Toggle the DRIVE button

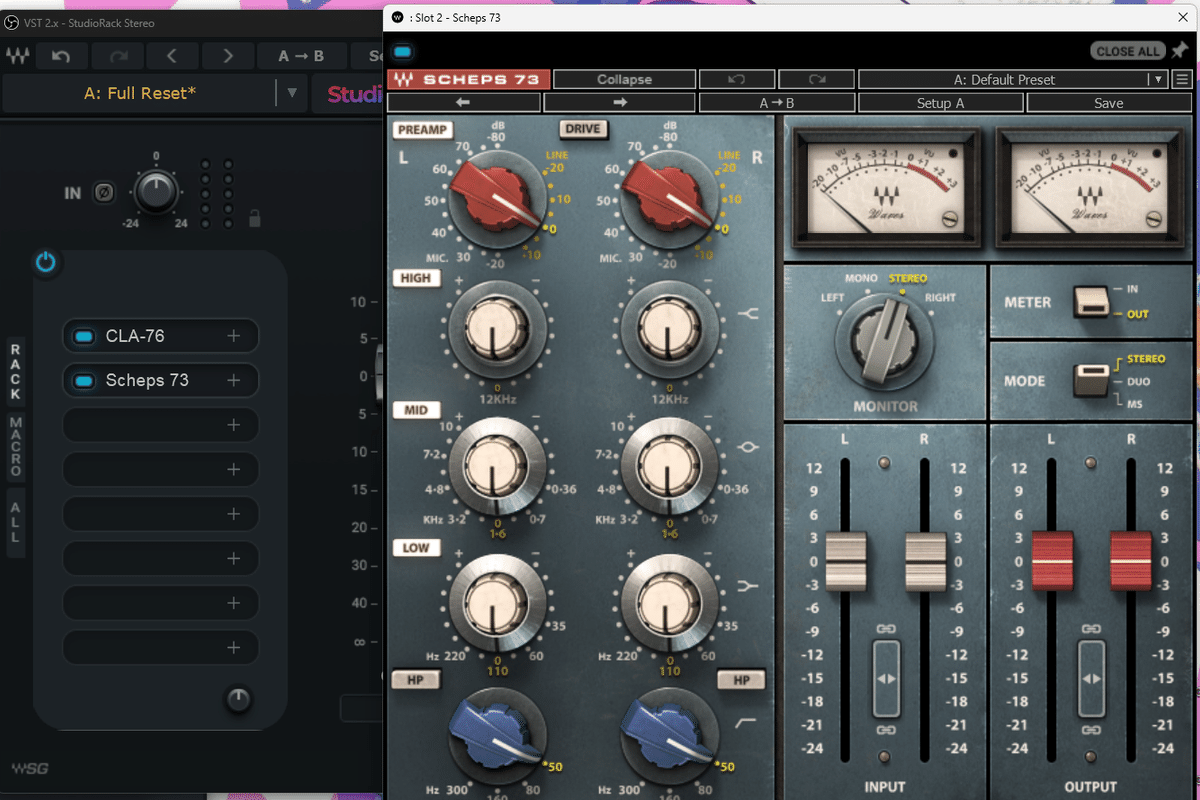point(582,129)
